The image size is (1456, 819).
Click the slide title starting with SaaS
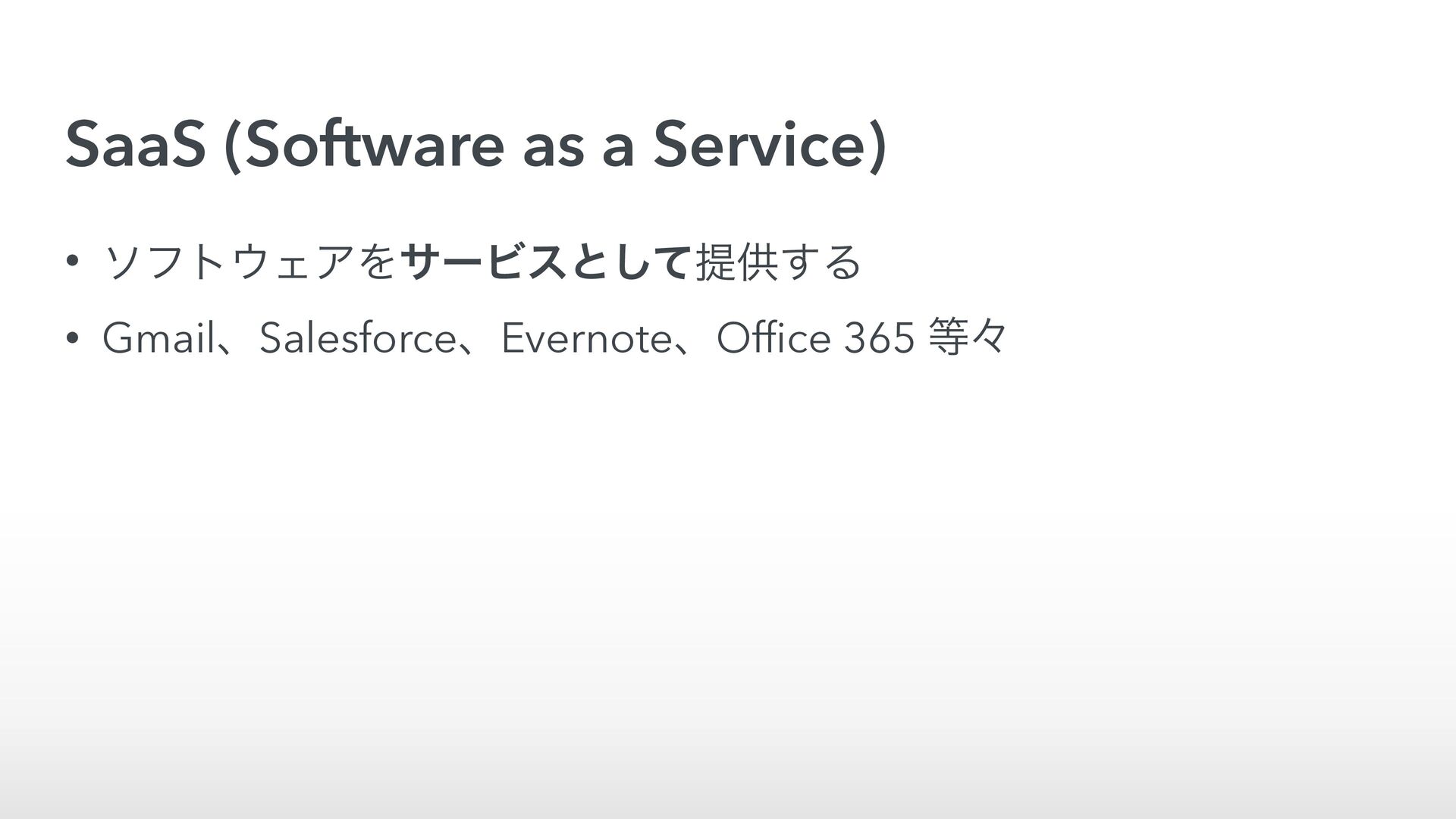475,146
